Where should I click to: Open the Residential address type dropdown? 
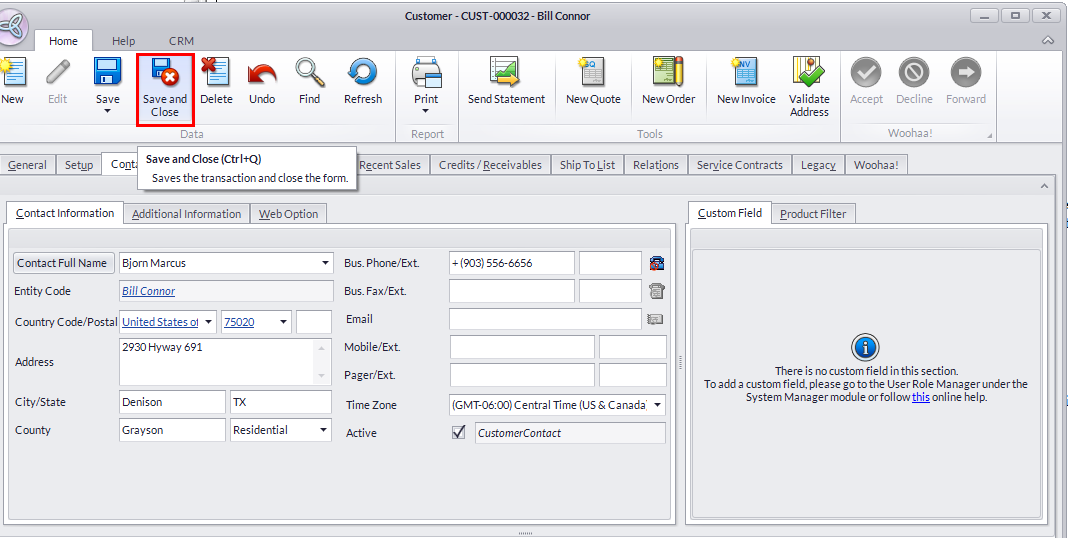point(323,430)
